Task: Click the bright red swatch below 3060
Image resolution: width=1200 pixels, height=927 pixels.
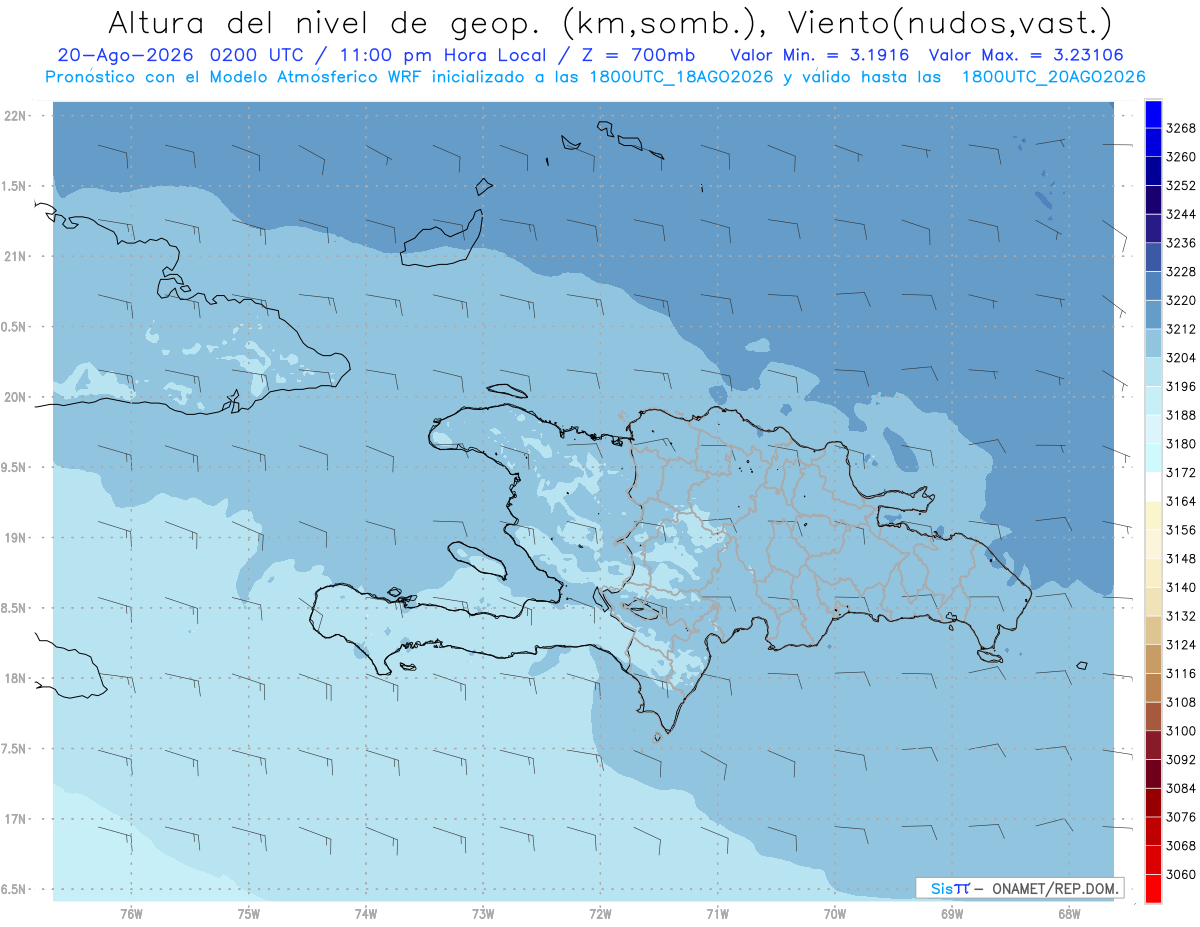Action: (1153, 888)
